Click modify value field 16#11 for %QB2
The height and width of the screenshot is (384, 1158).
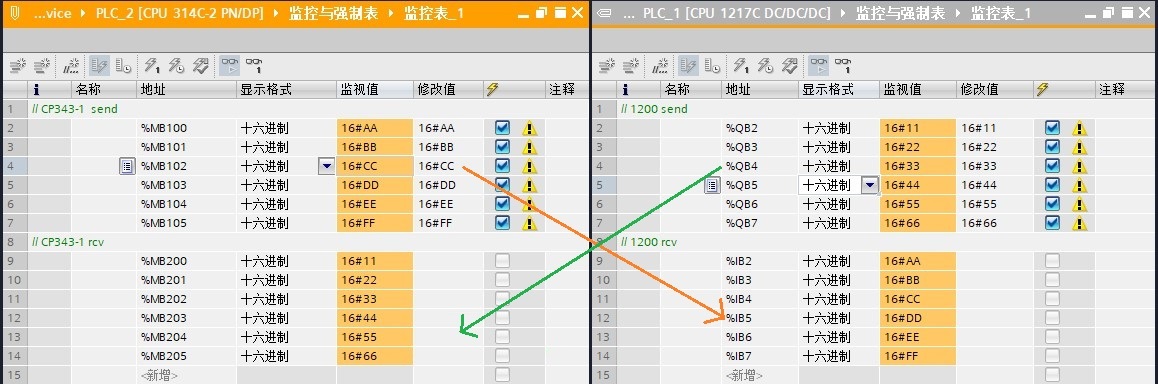coord(994,128)
